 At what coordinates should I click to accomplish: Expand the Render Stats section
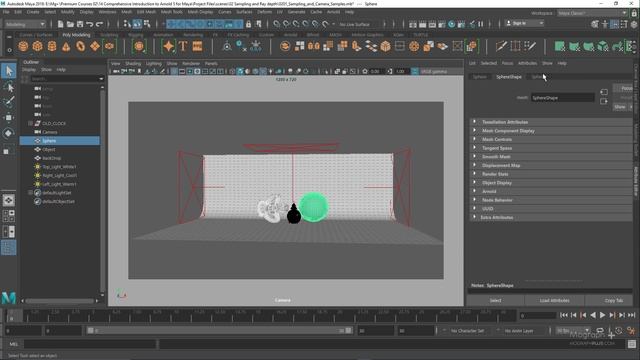pos(551,174)
